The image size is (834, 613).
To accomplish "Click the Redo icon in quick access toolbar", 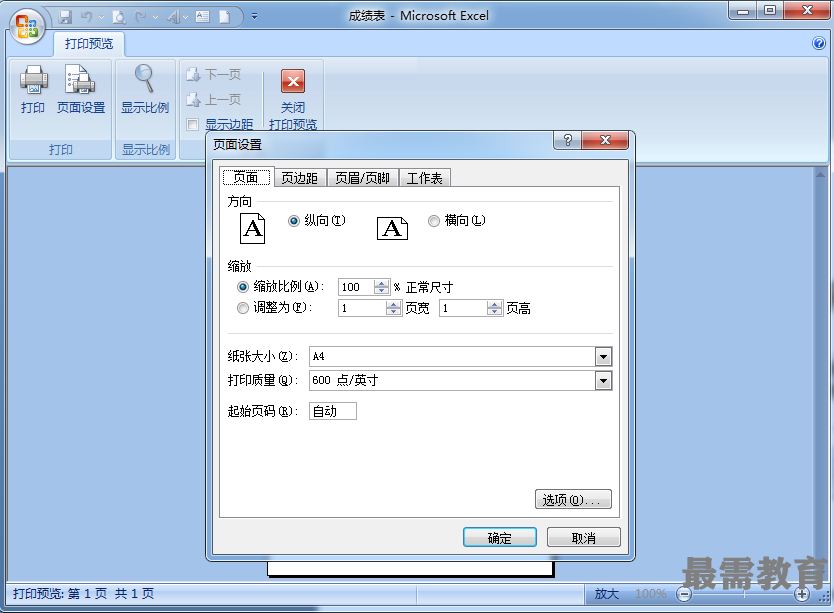I will [141, 17].
